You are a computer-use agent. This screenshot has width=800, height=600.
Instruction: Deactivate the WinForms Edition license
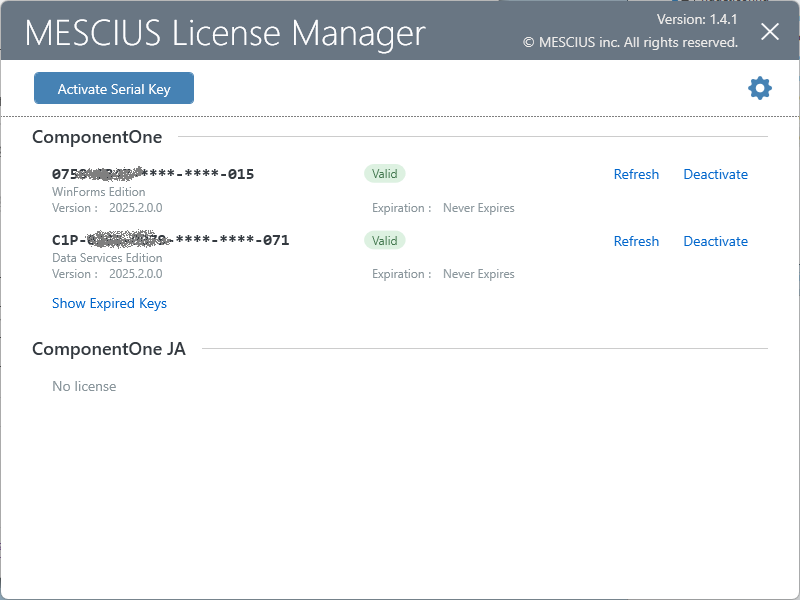point(715,174)
